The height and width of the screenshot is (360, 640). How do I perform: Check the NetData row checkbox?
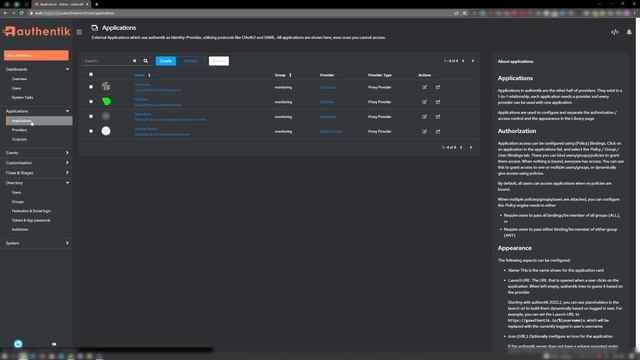pos(91,102)
